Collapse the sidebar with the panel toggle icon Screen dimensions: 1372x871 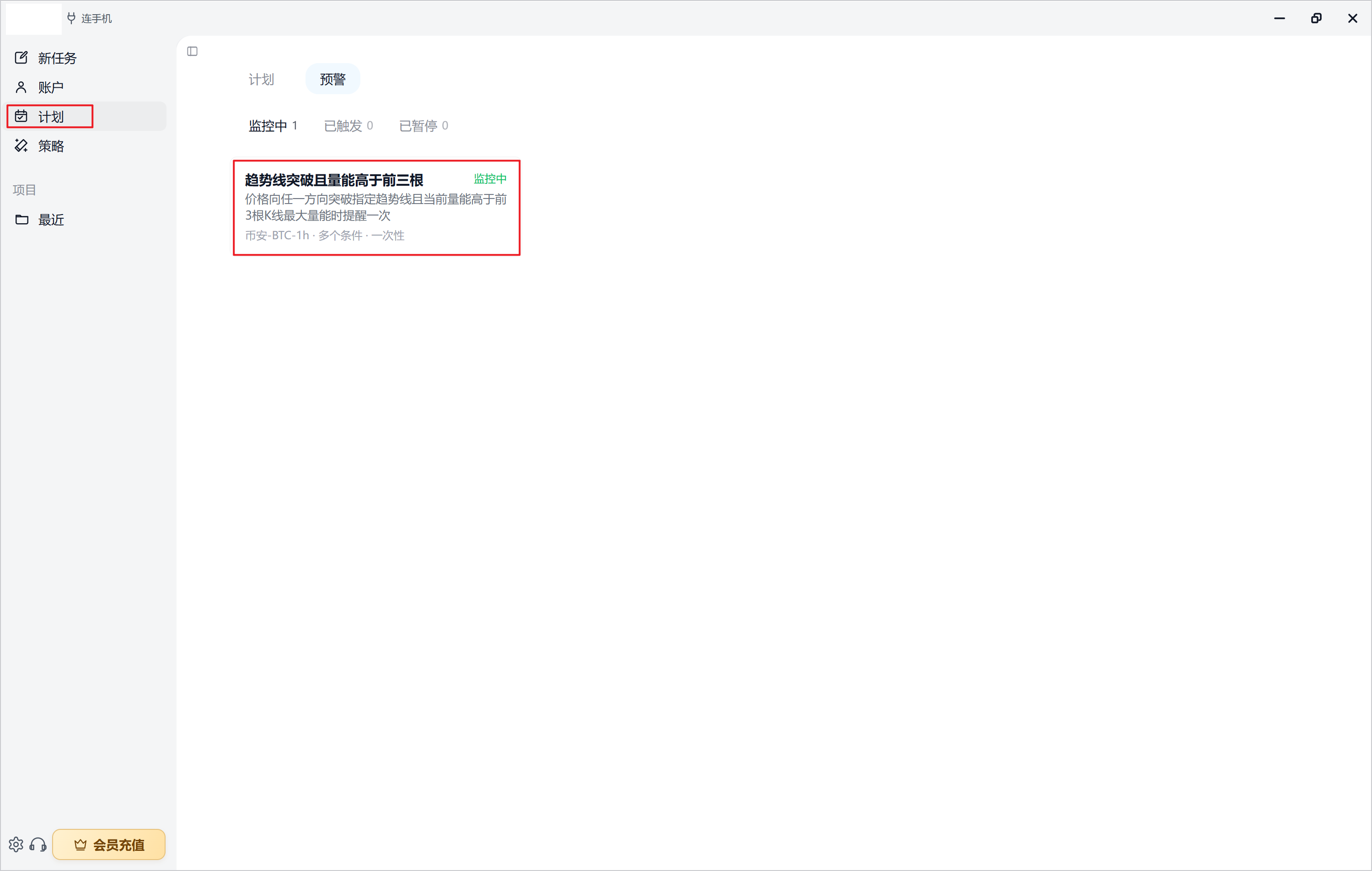tap(193, 51)
